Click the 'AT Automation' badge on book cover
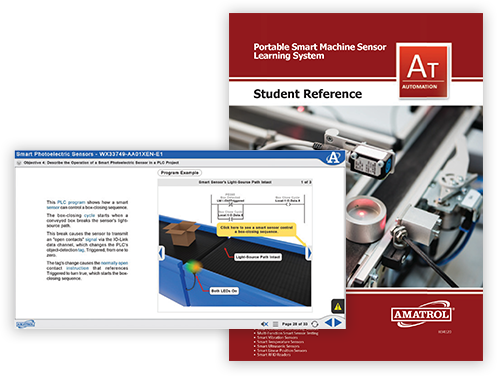This screenshot has height=377, width=497. click(x=423, y=71)
